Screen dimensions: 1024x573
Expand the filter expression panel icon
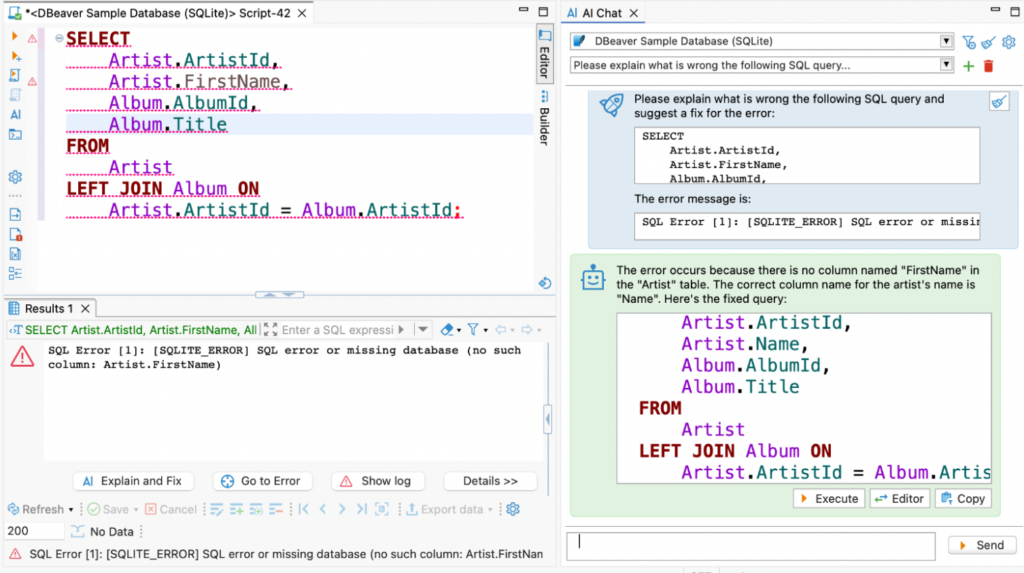[270, 330]
